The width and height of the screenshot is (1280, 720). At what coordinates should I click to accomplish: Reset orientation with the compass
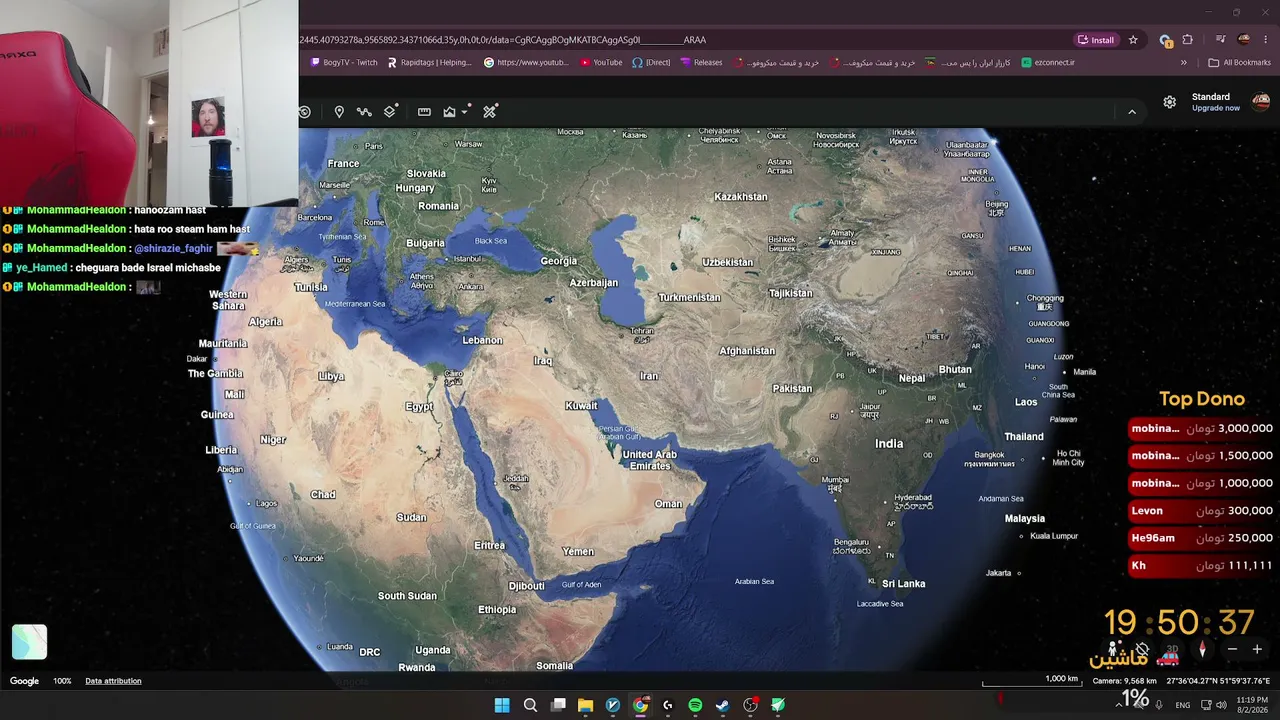coord(1202,649)
